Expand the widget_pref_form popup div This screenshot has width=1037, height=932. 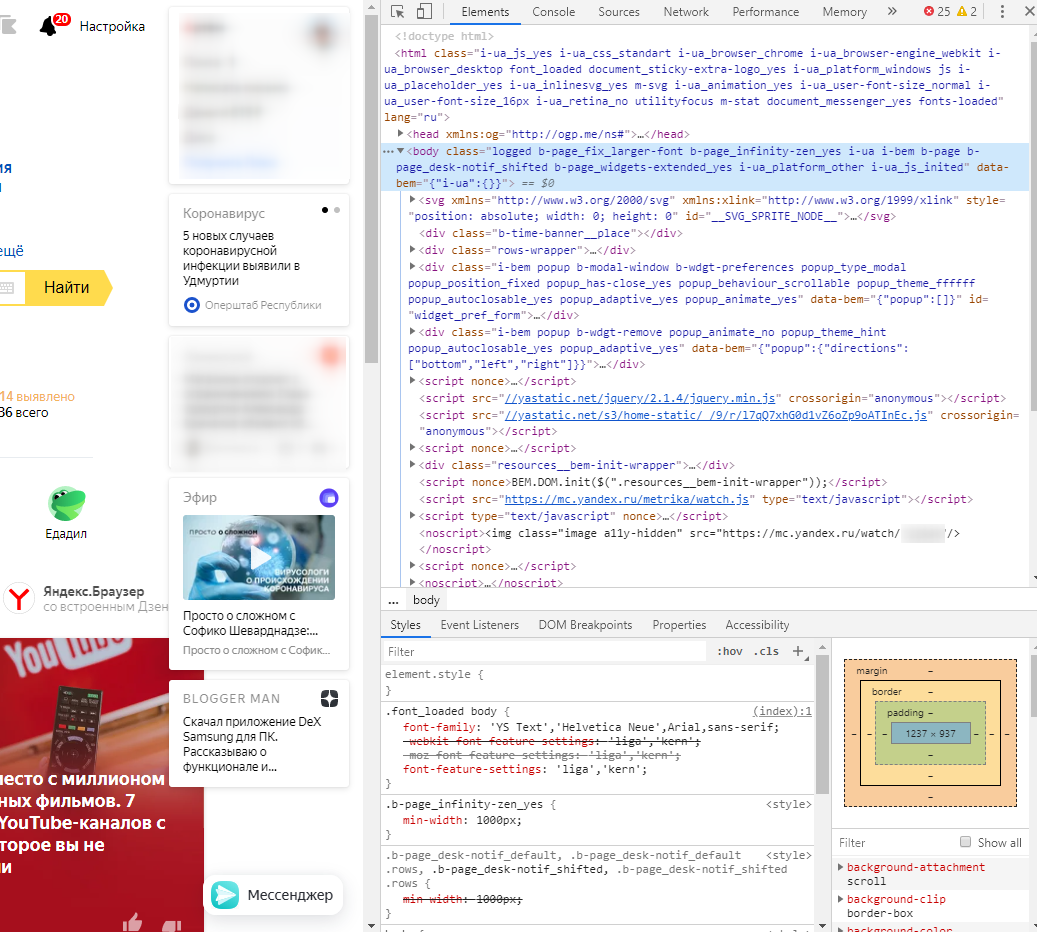tap(412, 267)
